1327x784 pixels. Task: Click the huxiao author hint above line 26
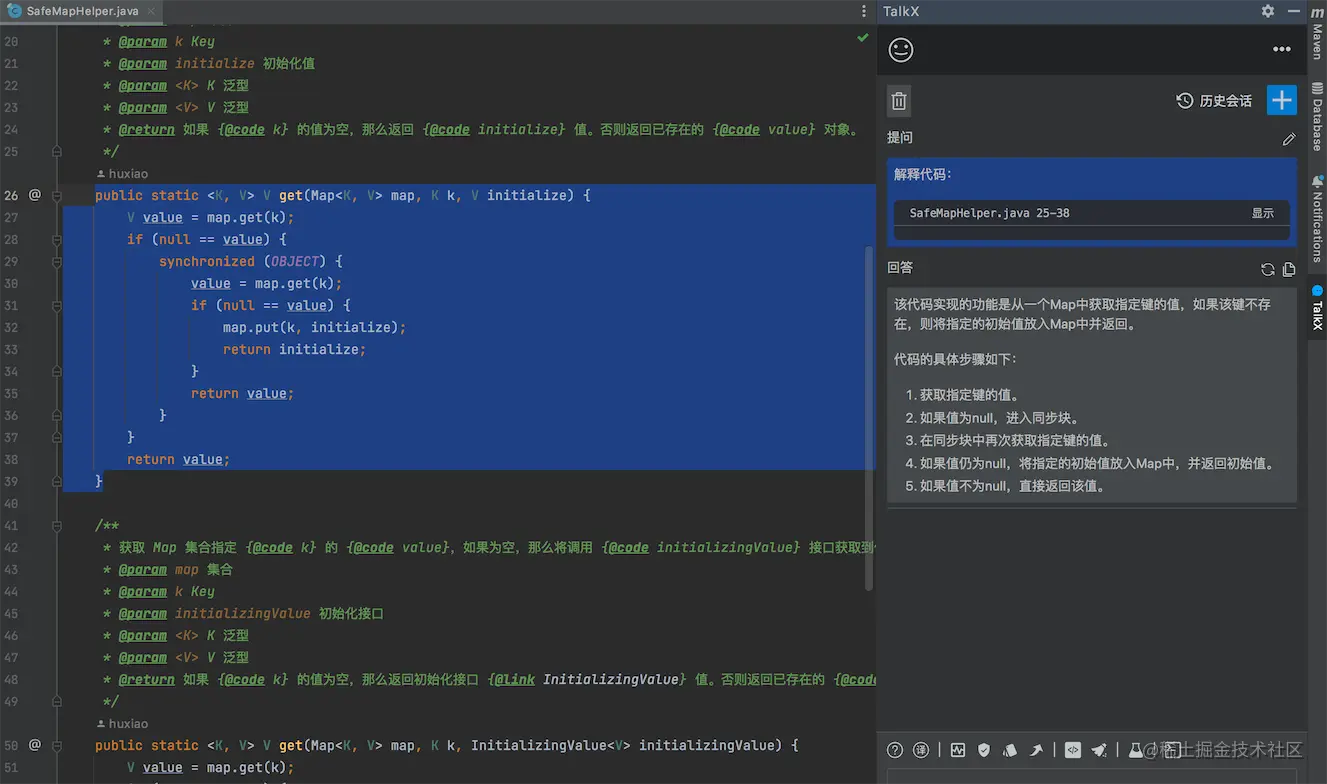pyautogui.click(x=121, y=174)
